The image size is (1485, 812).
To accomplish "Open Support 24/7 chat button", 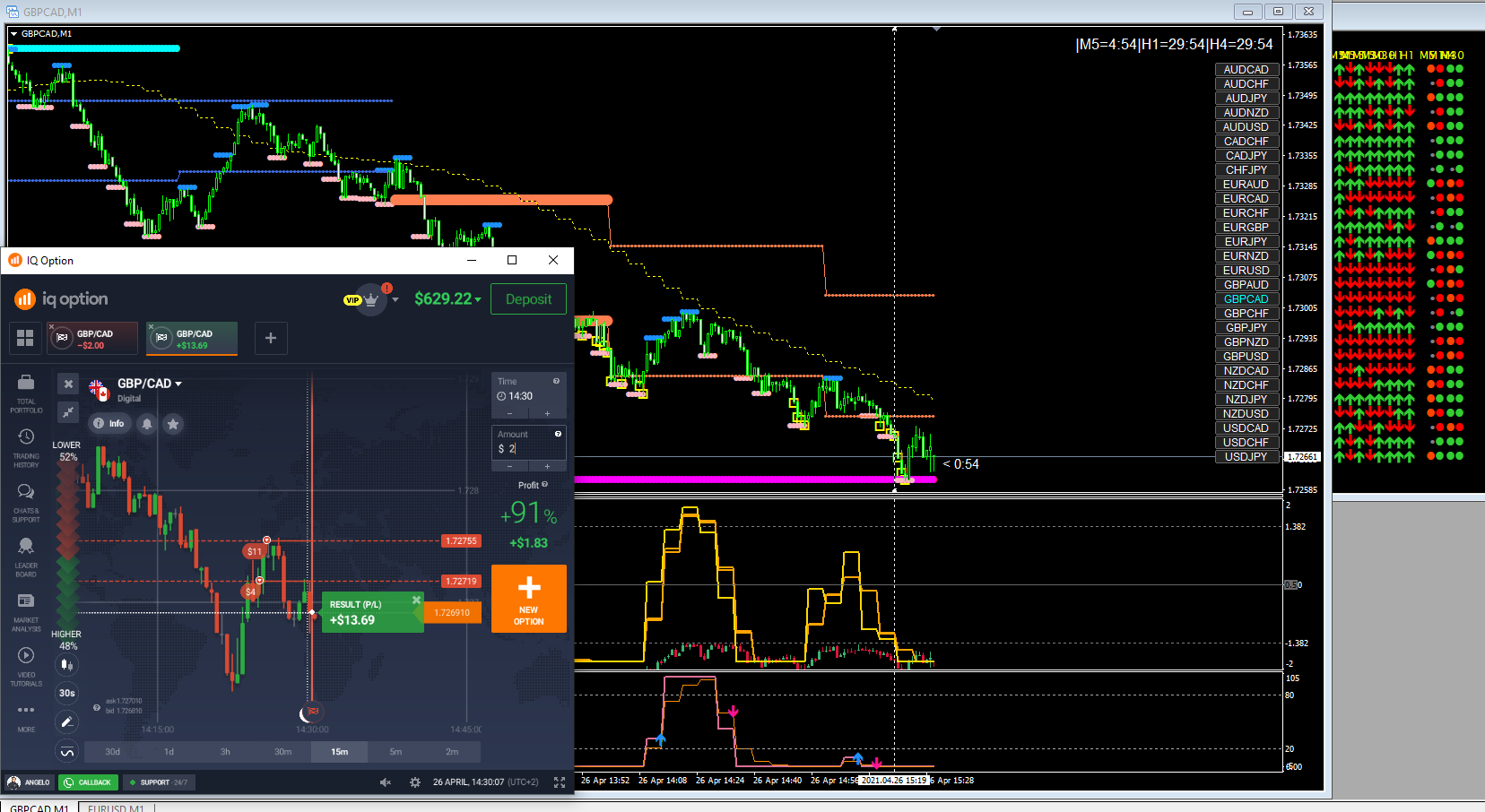I will coord(158,782).
